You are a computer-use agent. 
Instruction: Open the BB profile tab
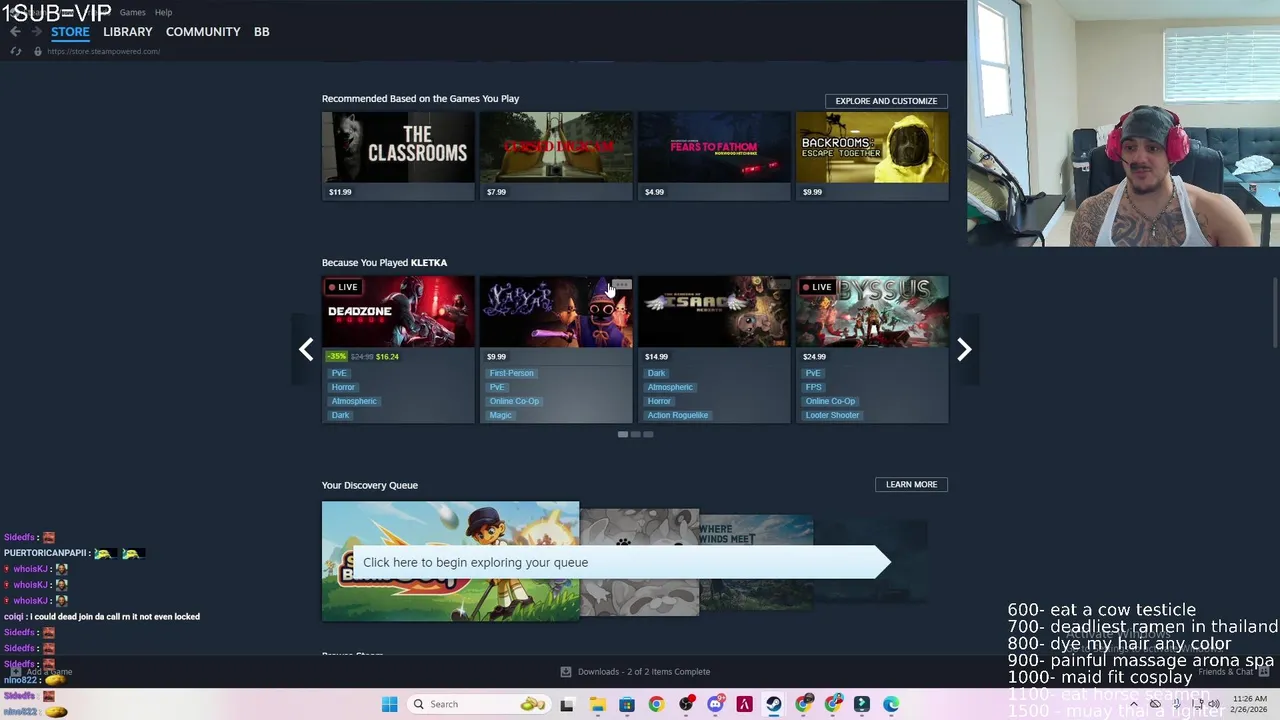[x=261, y=32]
